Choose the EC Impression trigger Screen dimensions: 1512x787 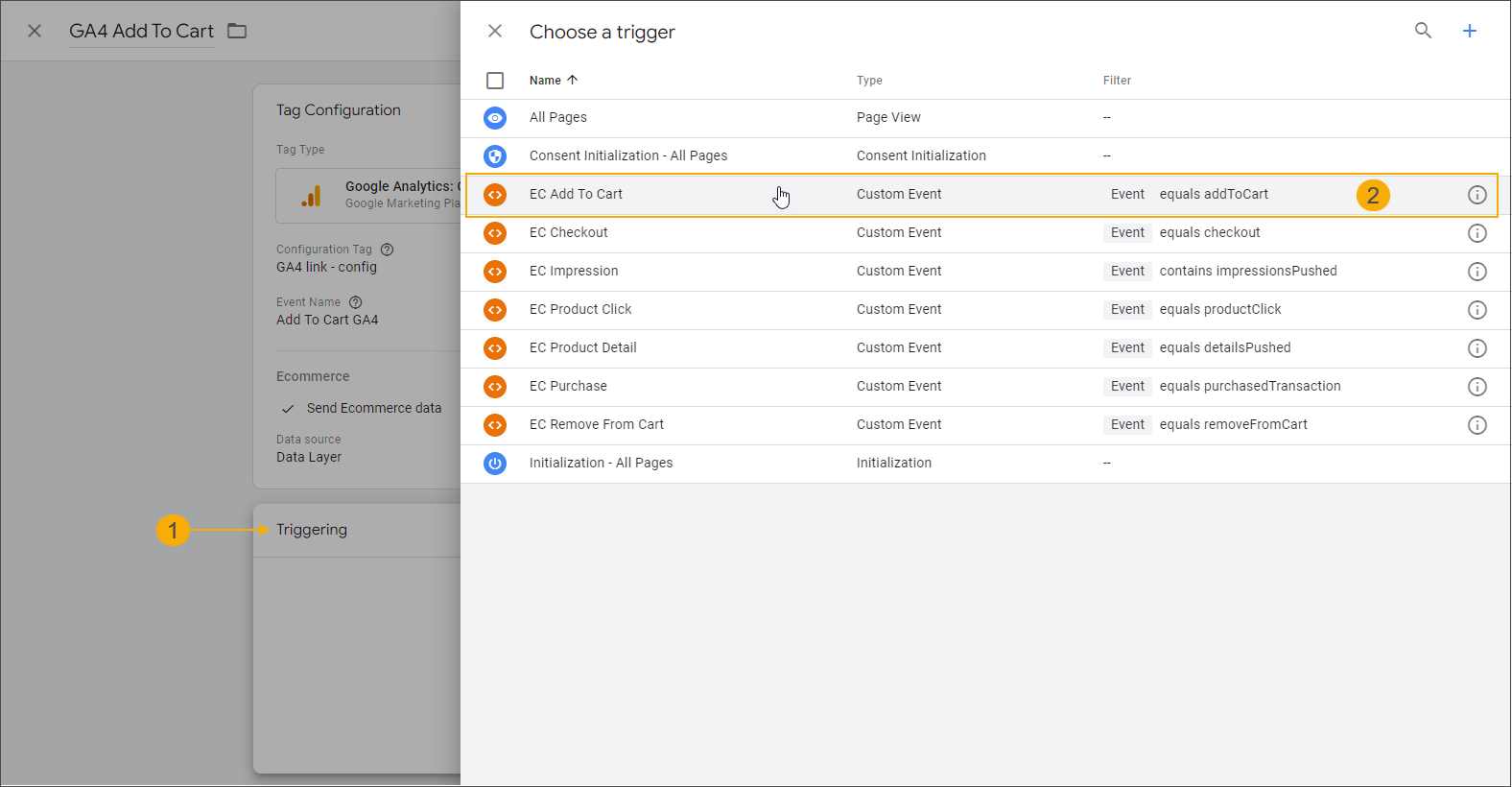(x=574, y=271)
